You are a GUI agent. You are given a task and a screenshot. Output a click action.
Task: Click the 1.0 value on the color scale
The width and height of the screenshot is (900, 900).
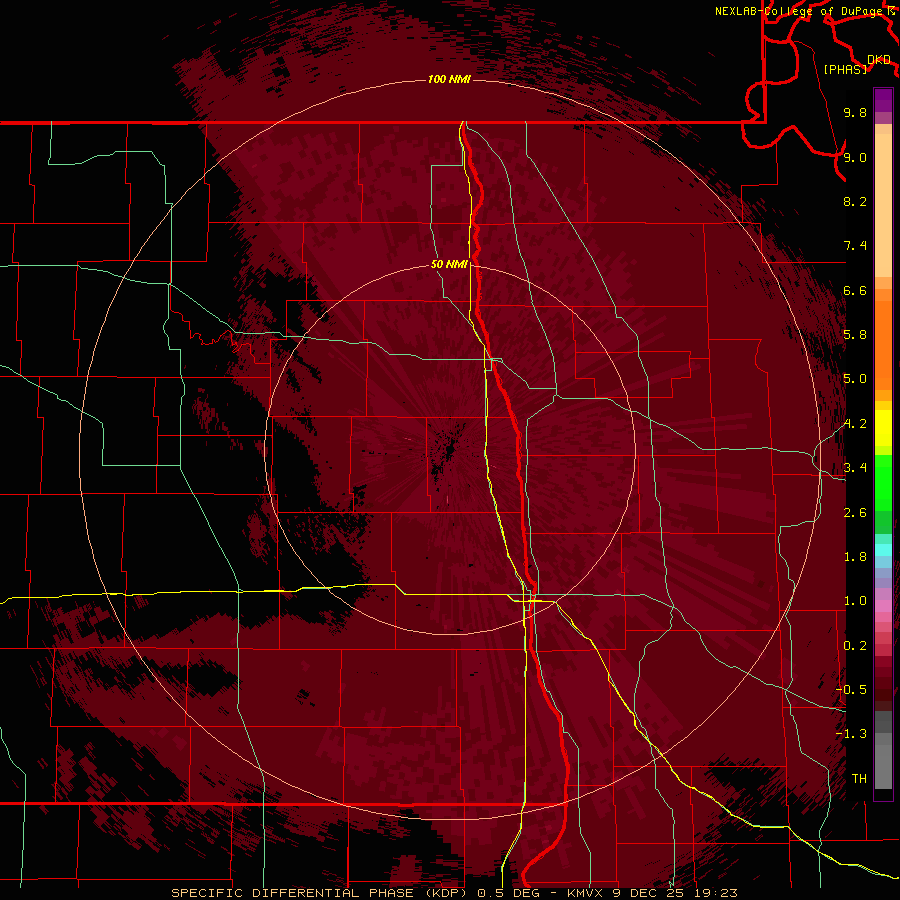(855, 601)
